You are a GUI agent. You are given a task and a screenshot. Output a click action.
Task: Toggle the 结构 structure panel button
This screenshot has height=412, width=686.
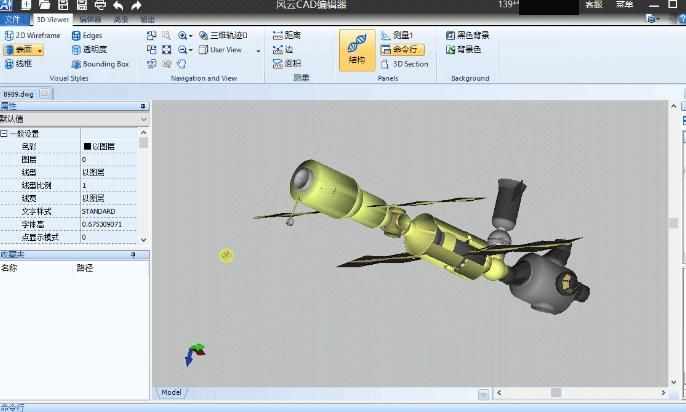coord(357,50)
